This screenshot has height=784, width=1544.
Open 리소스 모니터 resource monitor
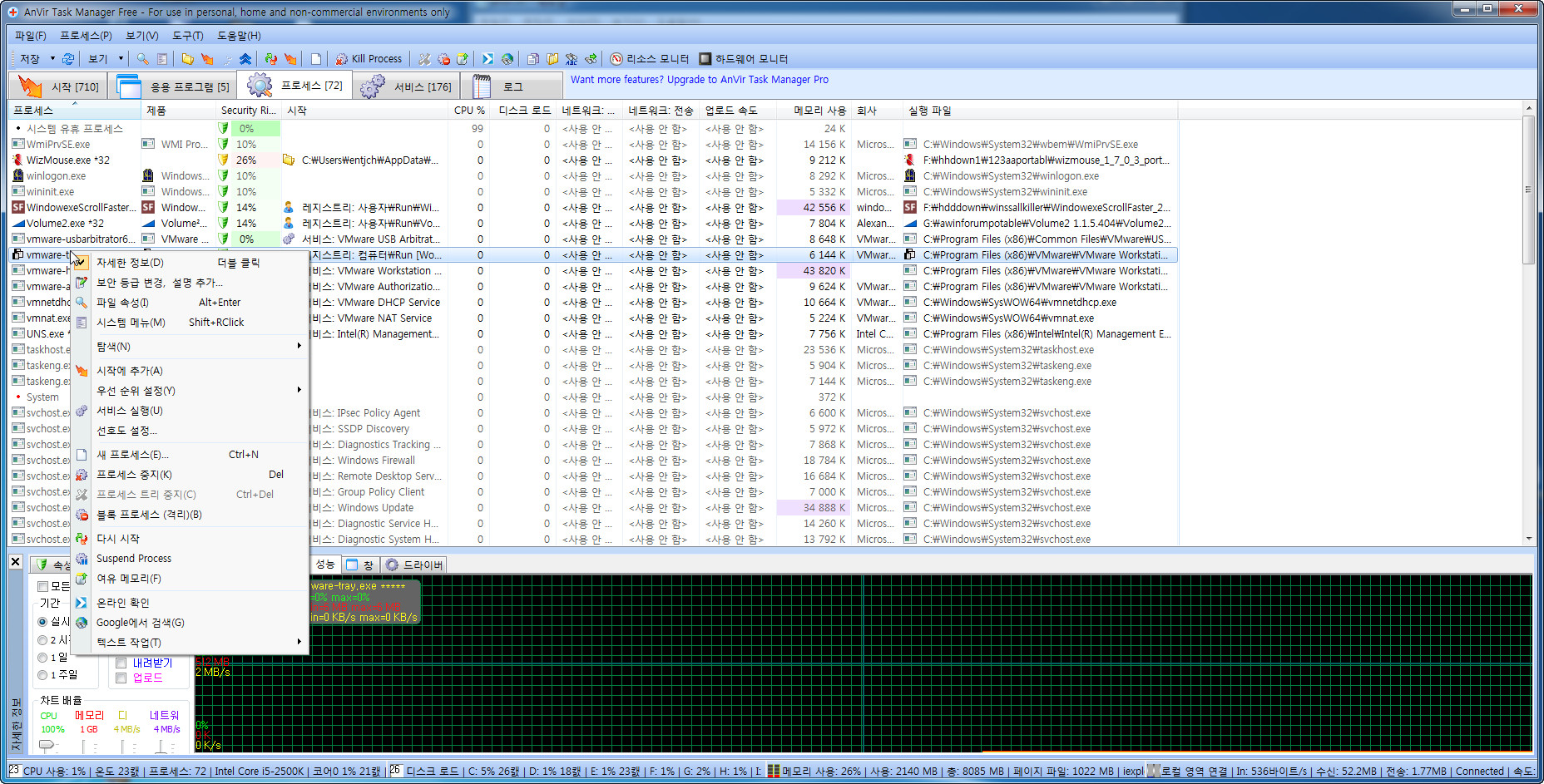(650, 59)
